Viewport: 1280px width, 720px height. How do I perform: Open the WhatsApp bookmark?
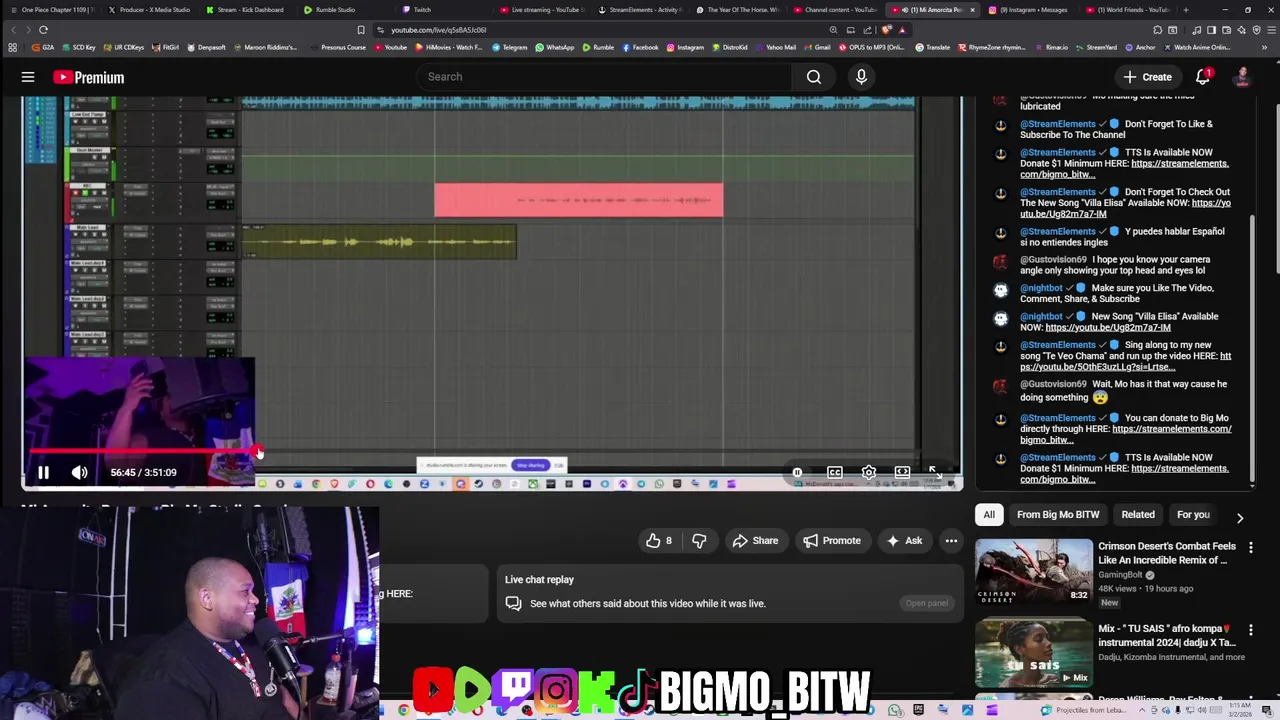tap(555, 47)
